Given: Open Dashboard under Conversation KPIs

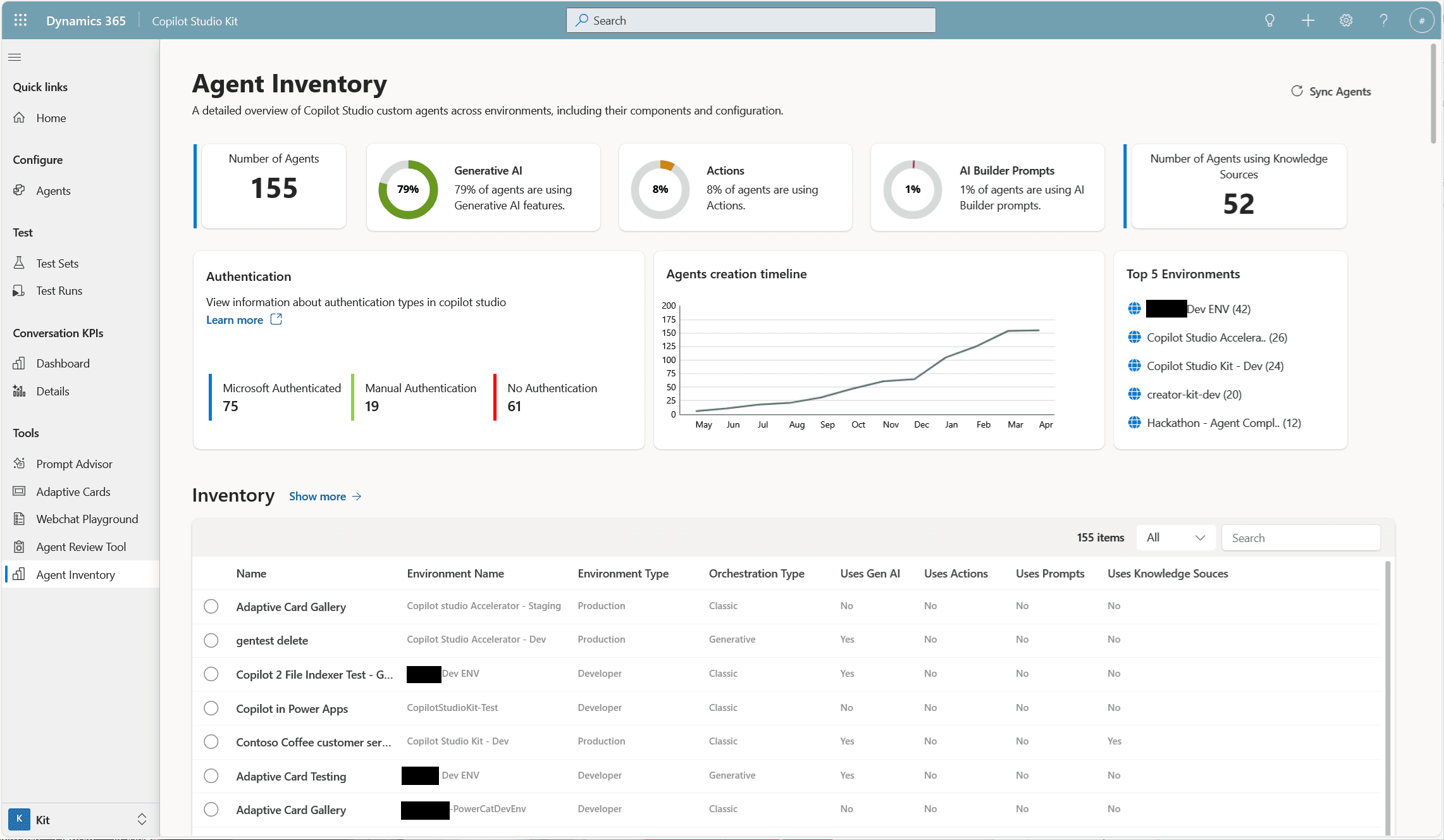Looking at the screenshot, I should point(63,363).
